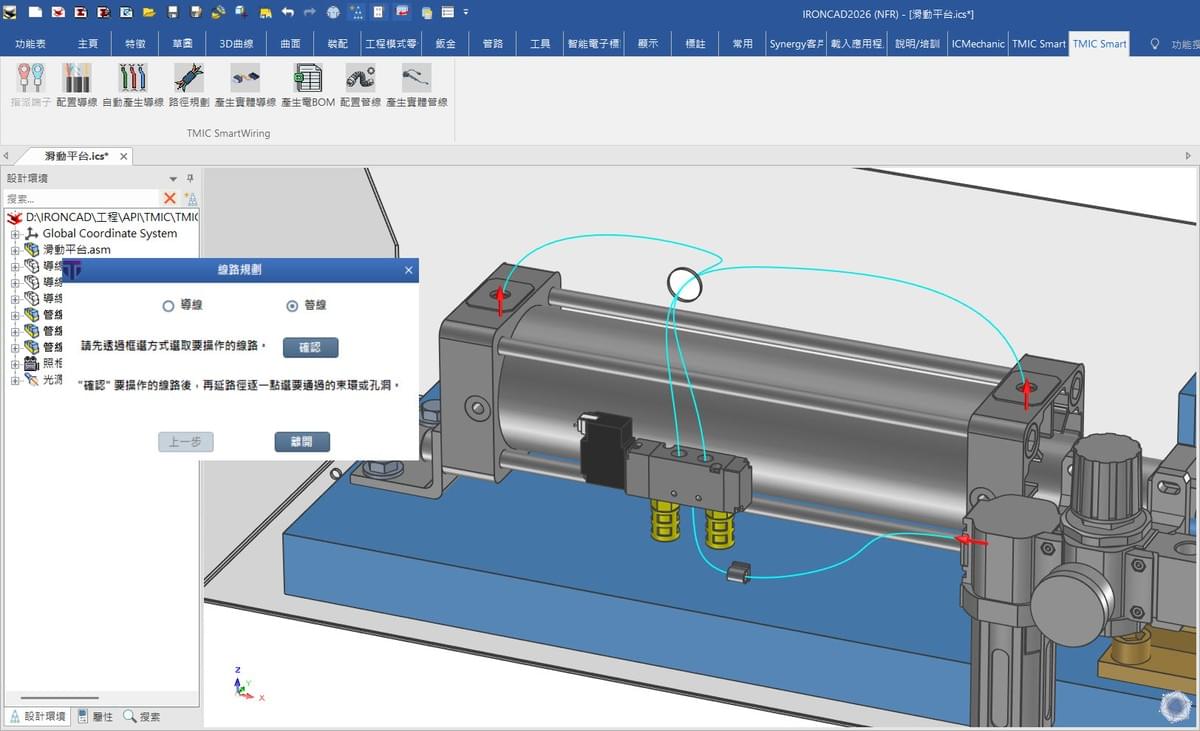This screenshot has width=1200, height=731.
Task: Click the 指定端子 assign terminal icon
Action: tap(30, 78)
